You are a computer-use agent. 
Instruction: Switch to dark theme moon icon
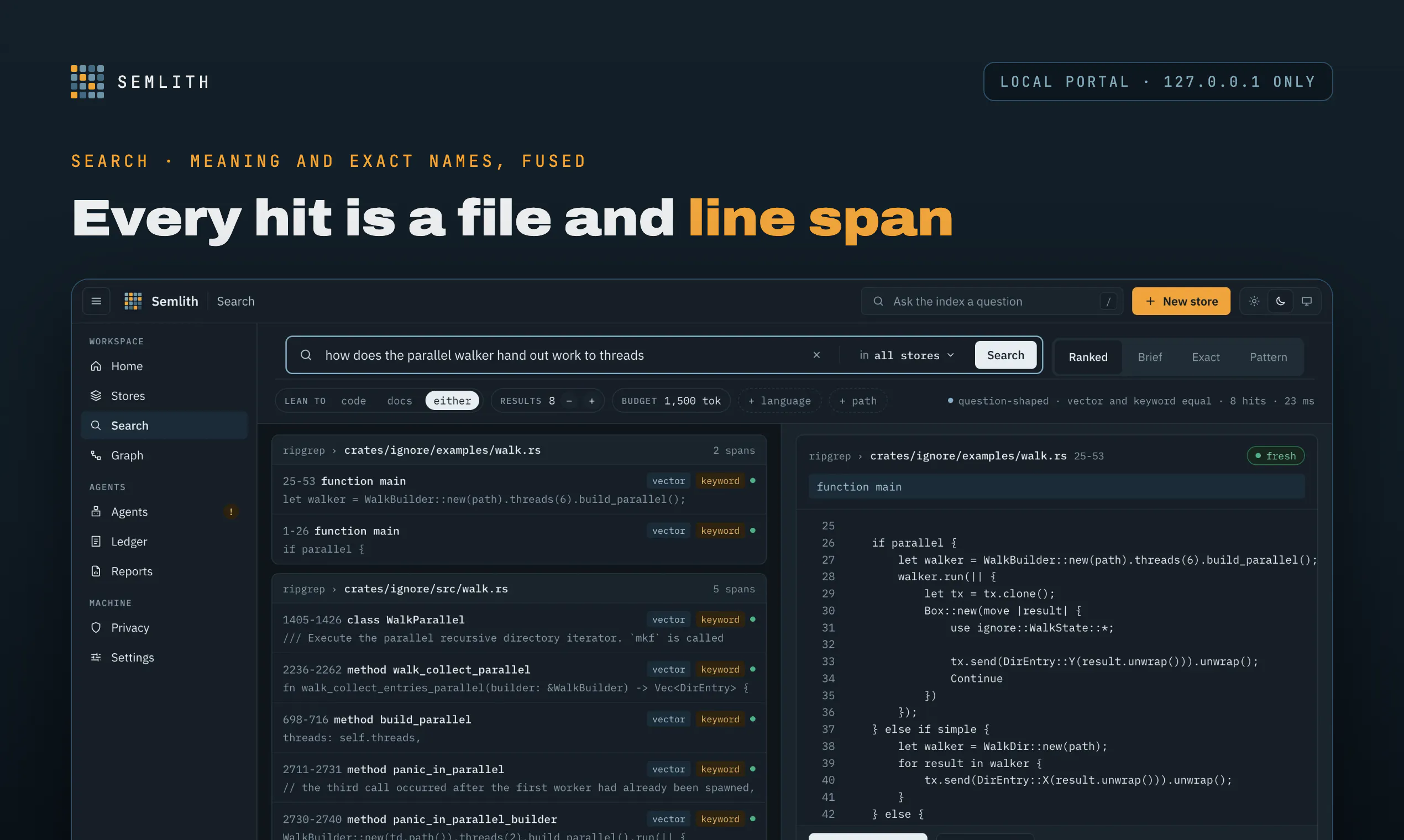pyautogui.click(x=1281, y=301)
